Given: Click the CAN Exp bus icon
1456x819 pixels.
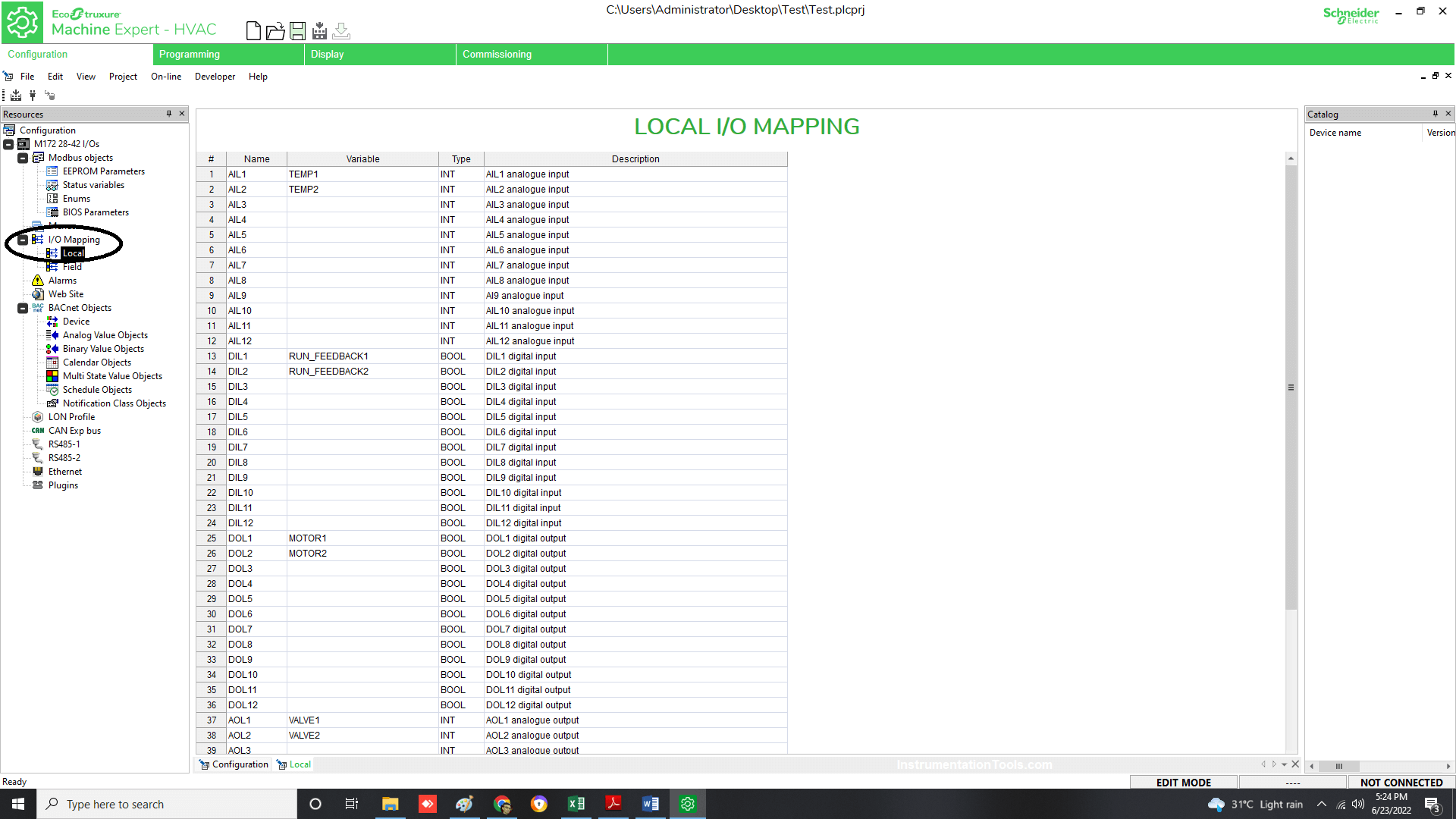Looking at the screenshot, I should pyautogui.click(x=38, y=431).
